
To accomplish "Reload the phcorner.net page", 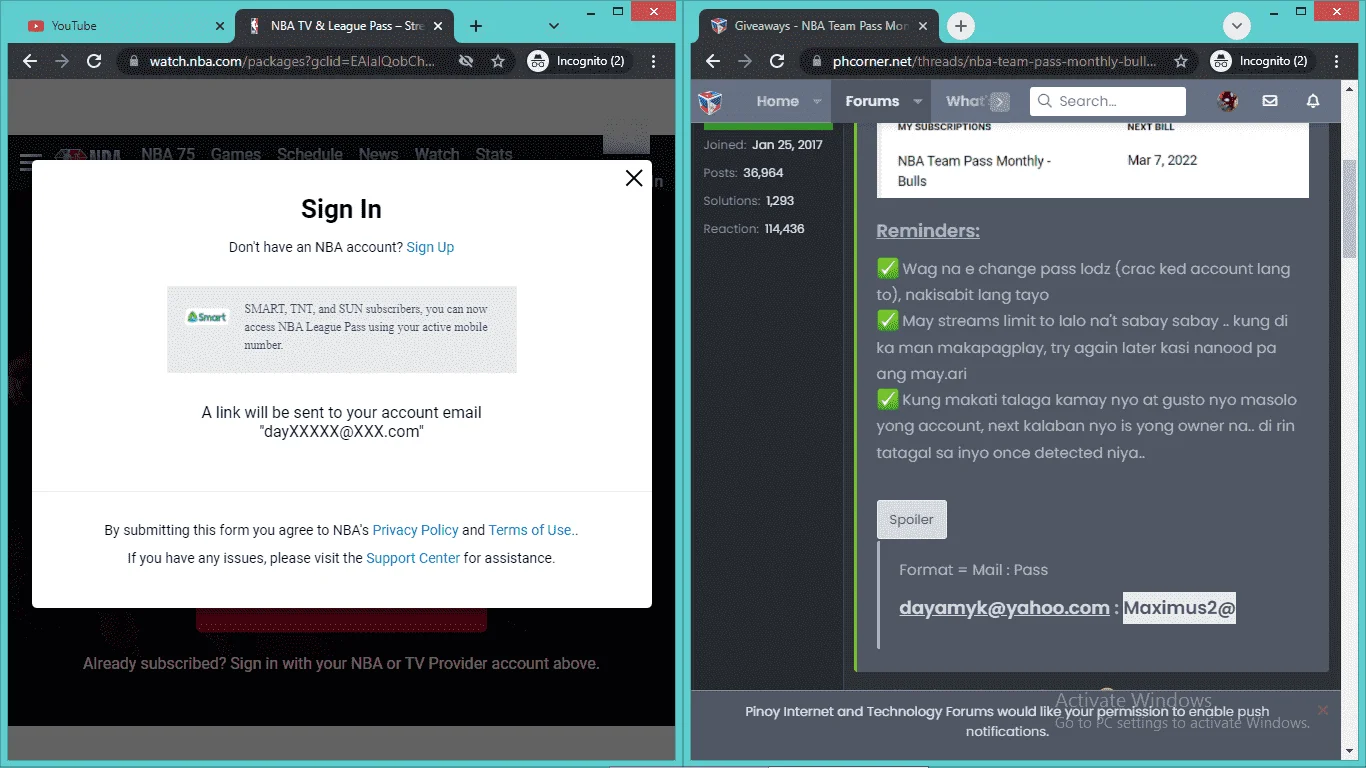I will [777, 61].
